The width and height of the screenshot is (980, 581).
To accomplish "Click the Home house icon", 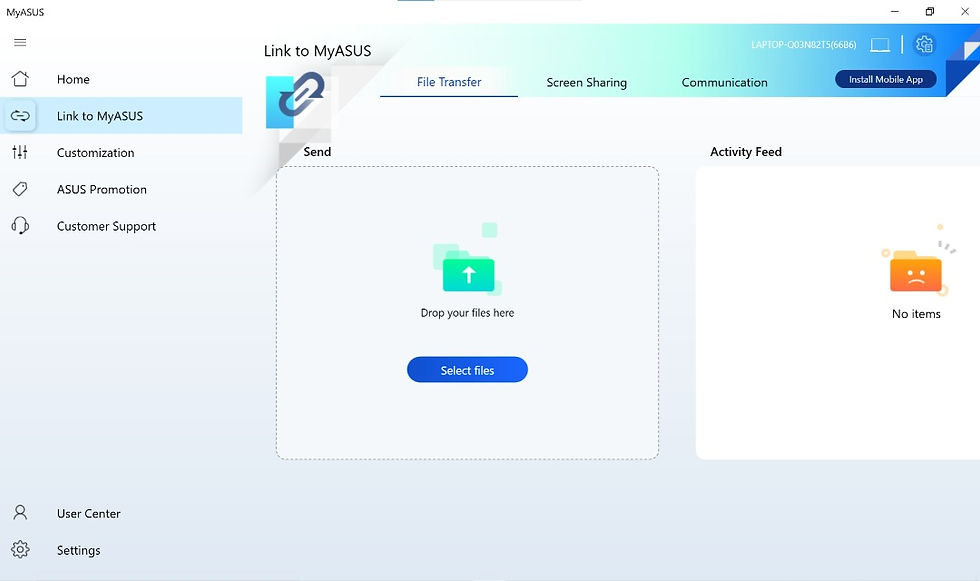I will [20, 79].
